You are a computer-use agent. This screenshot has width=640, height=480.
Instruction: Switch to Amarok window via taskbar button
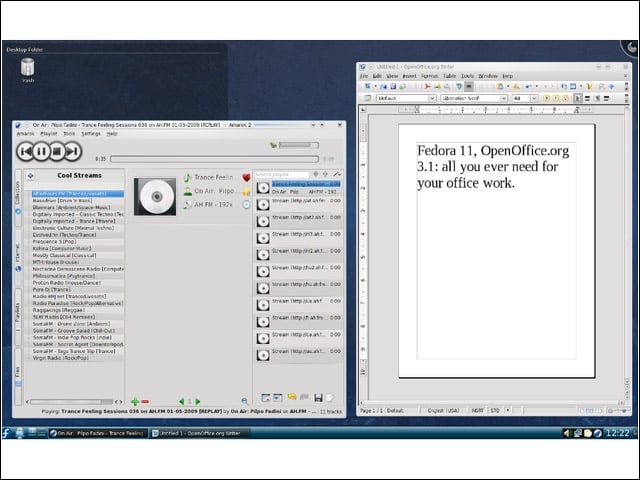tap(98, 433)
